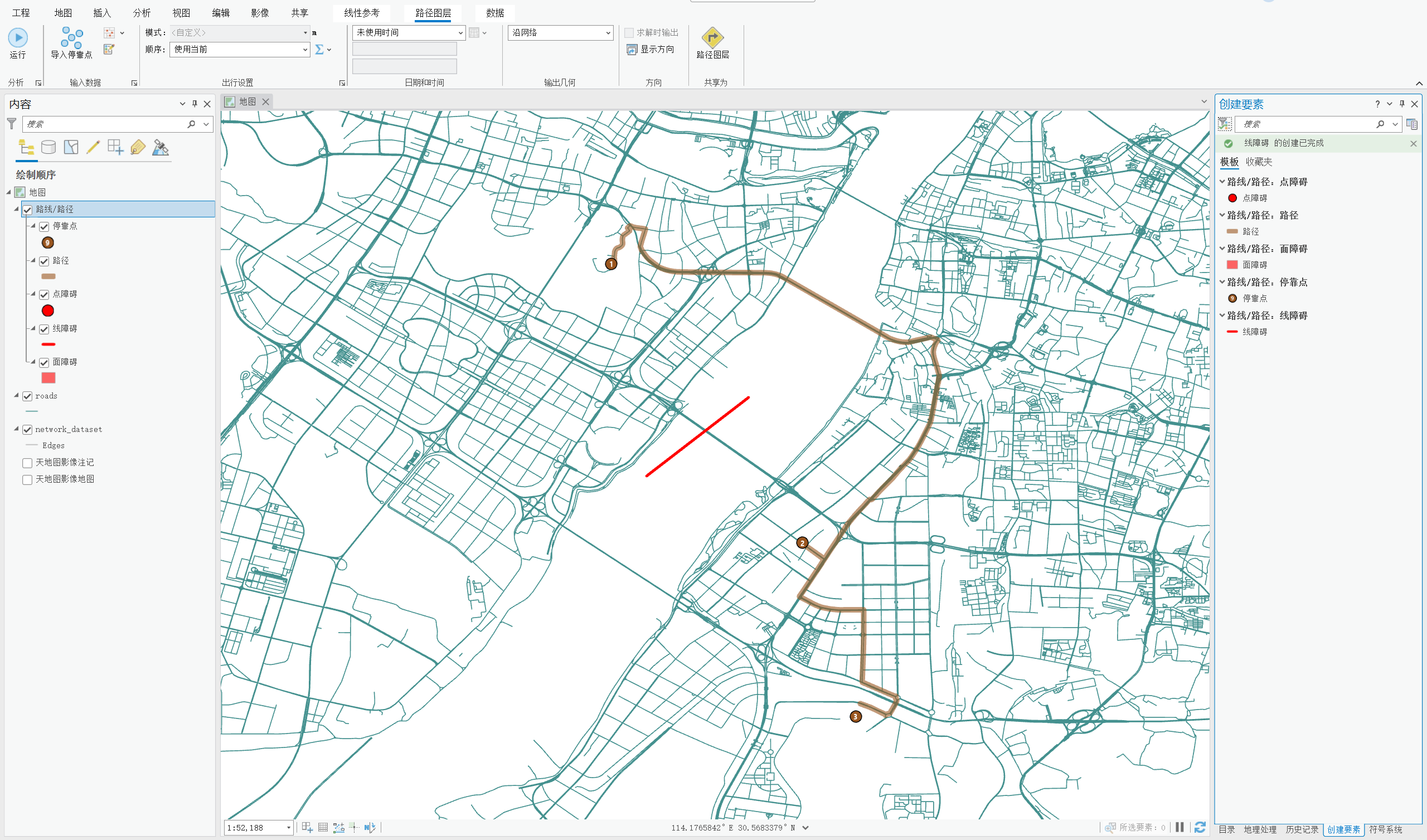This screenshot has height=840, width=1427.
Task: Select the 线障碍 feature template
Action: [1247, 331]
